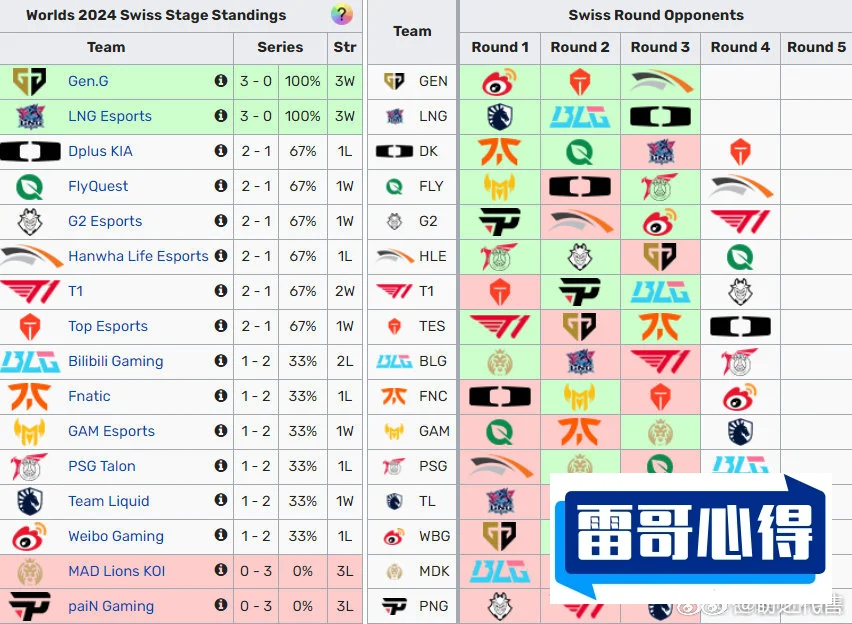Click the Gen.G logo in standings table

tap(29, 82)
